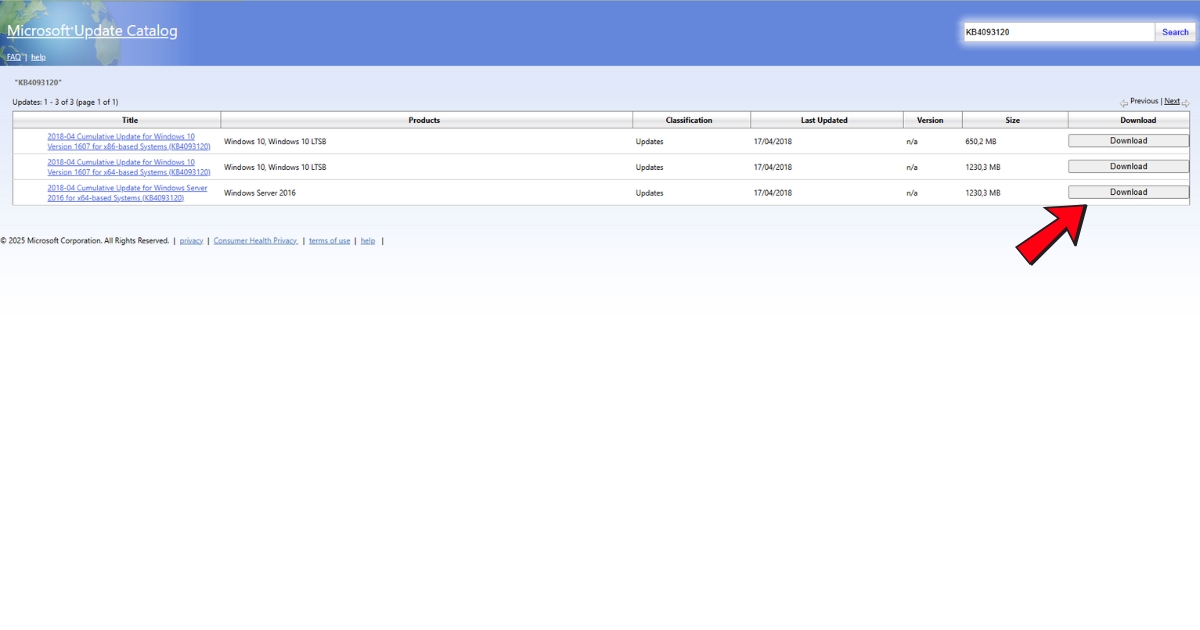Sort results by Classification column header
This screenshot has width=1200, height=630.
(689, 120)
